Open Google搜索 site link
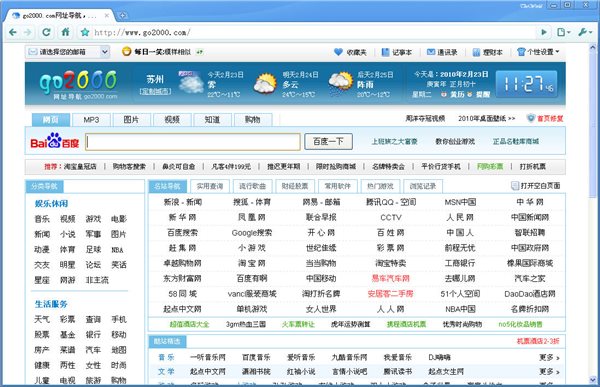The image size is (600, 387). pos(252,233)
